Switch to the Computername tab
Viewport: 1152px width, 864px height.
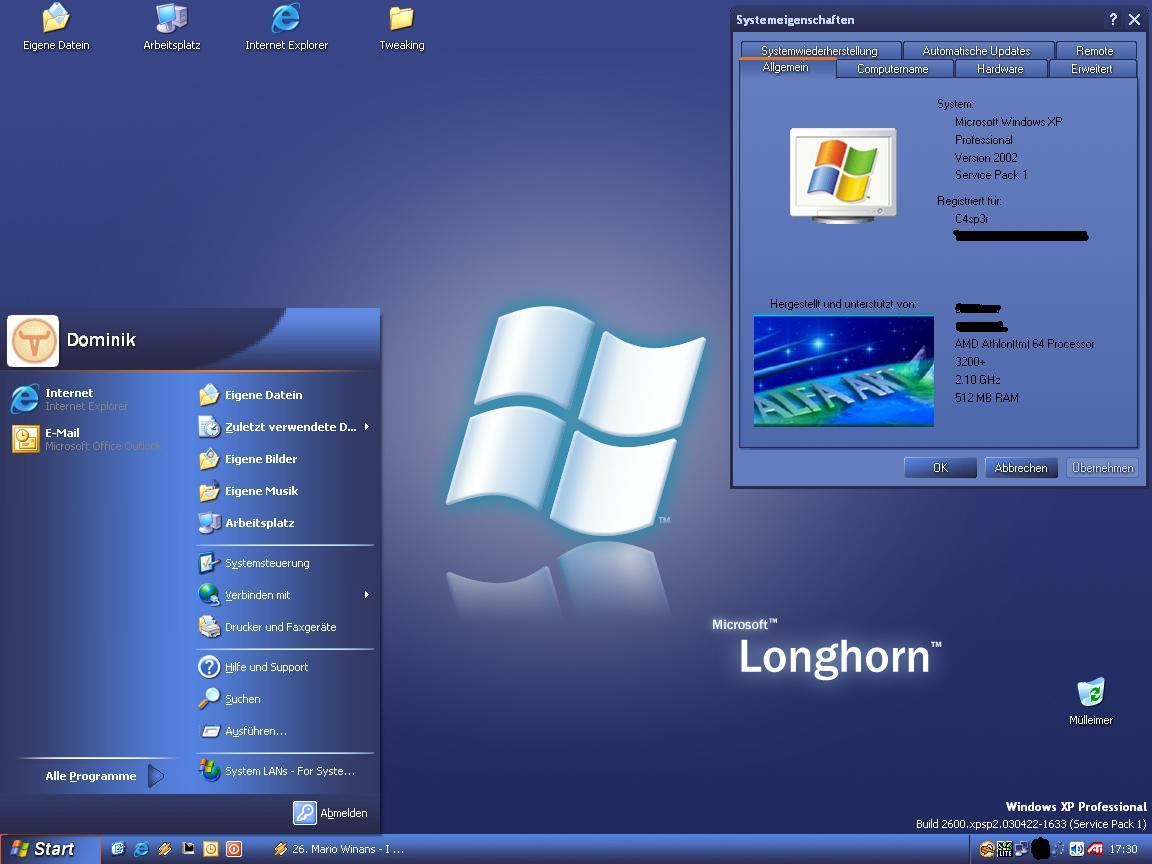click(x=893, y=69)
